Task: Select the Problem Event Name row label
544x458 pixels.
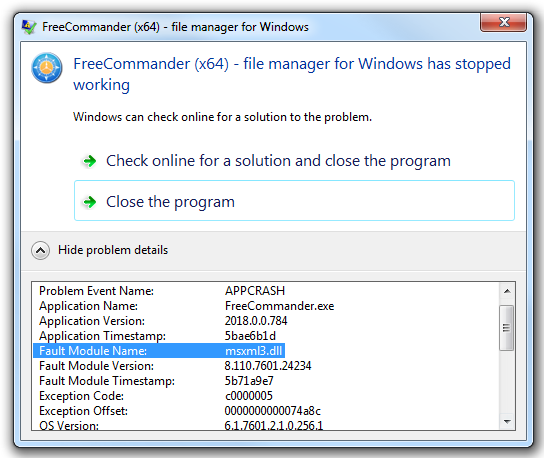Action: coord(96,291)
